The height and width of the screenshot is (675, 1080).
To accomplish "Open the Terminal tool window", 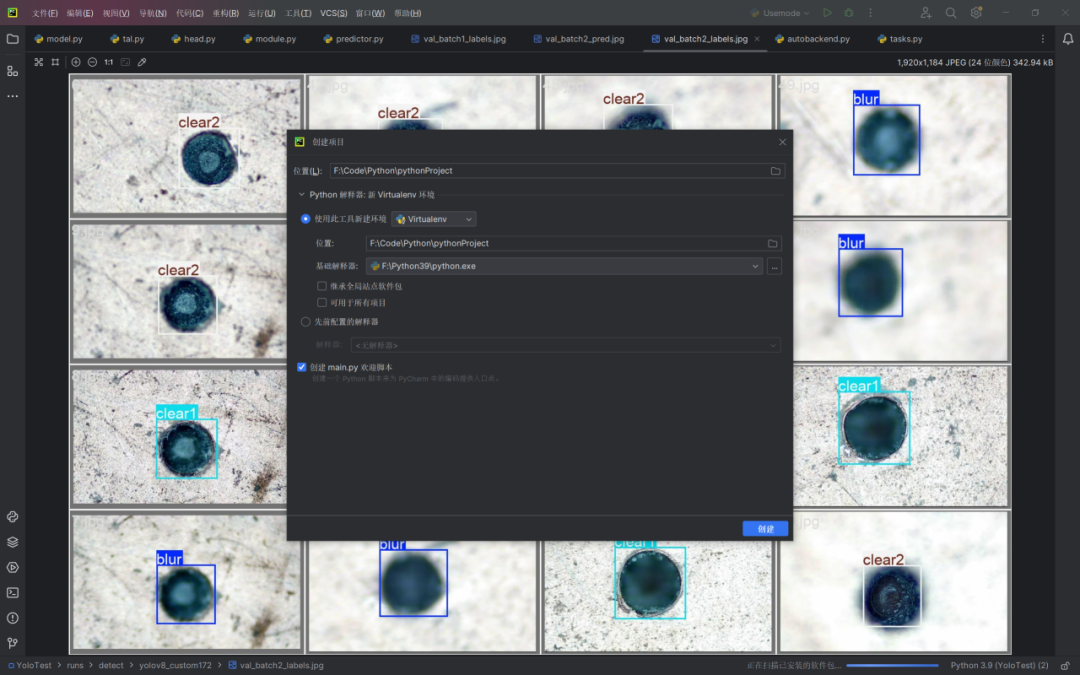I will tap(12, 592).
